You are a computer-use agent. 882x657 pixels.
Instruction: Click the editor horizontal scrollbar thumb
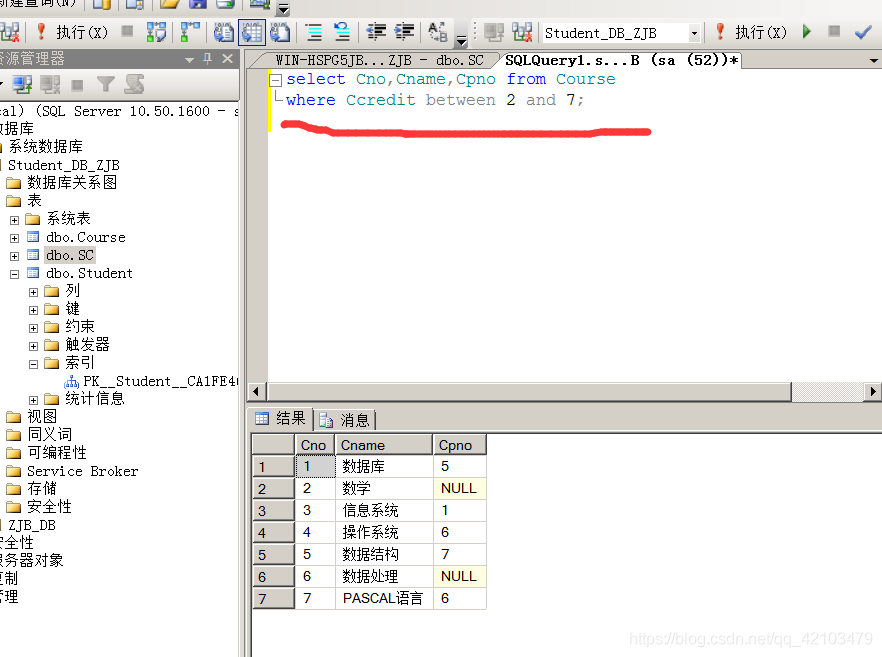[x=529, y=391]
